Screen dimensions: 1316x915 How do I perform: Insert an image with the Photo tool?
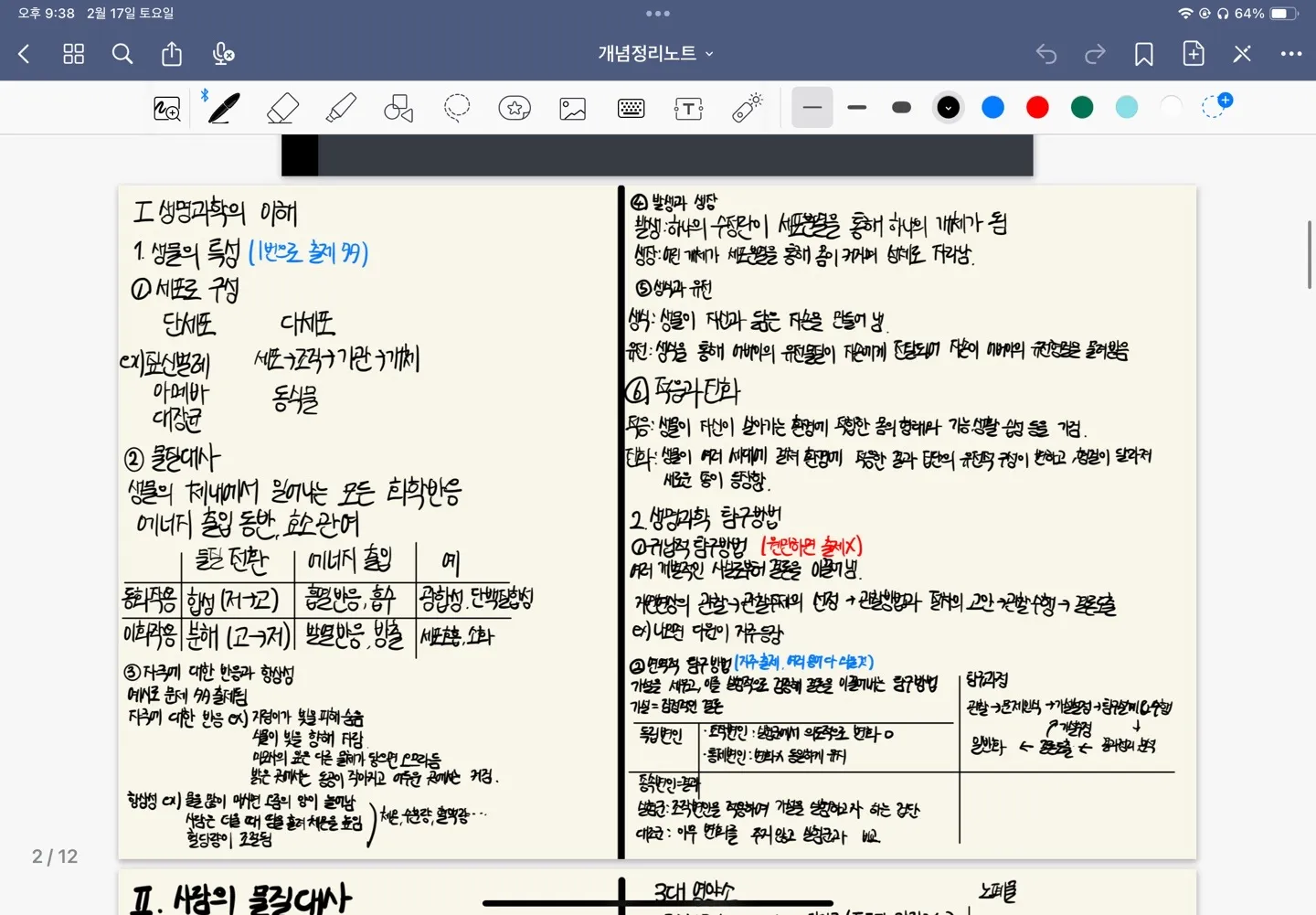click(x=572, y=107)
